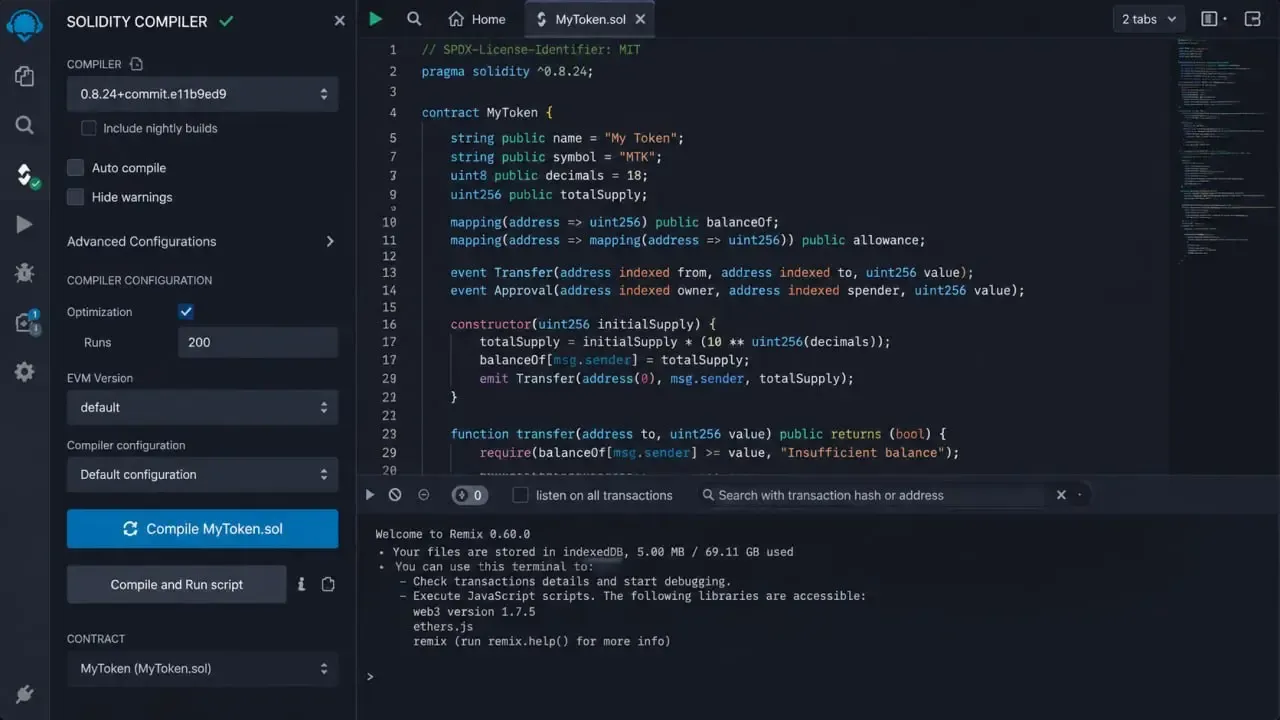Image resolution: width=1280 pixels, height=720 pixels.
Task: Enable Auto compile checkbox
Action: 75,167
